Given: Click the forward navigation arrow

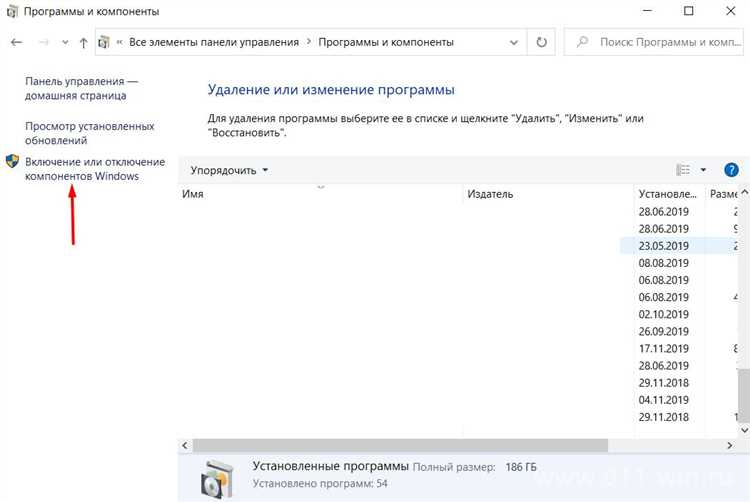Looking at the screenshot, I should click(42, 43).
